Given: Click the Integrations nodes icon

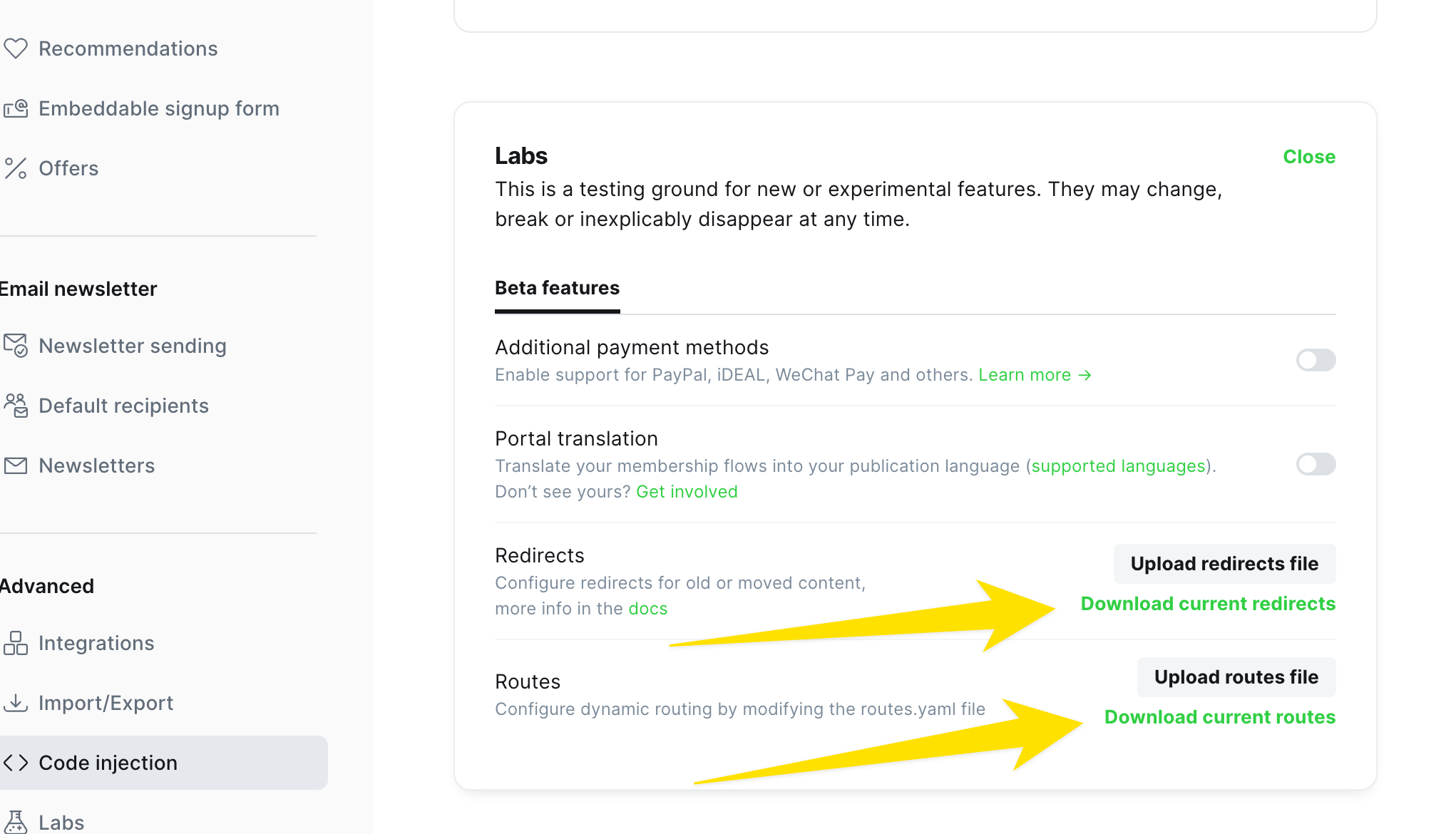Looking at the screenshot, I should [16, 642].
